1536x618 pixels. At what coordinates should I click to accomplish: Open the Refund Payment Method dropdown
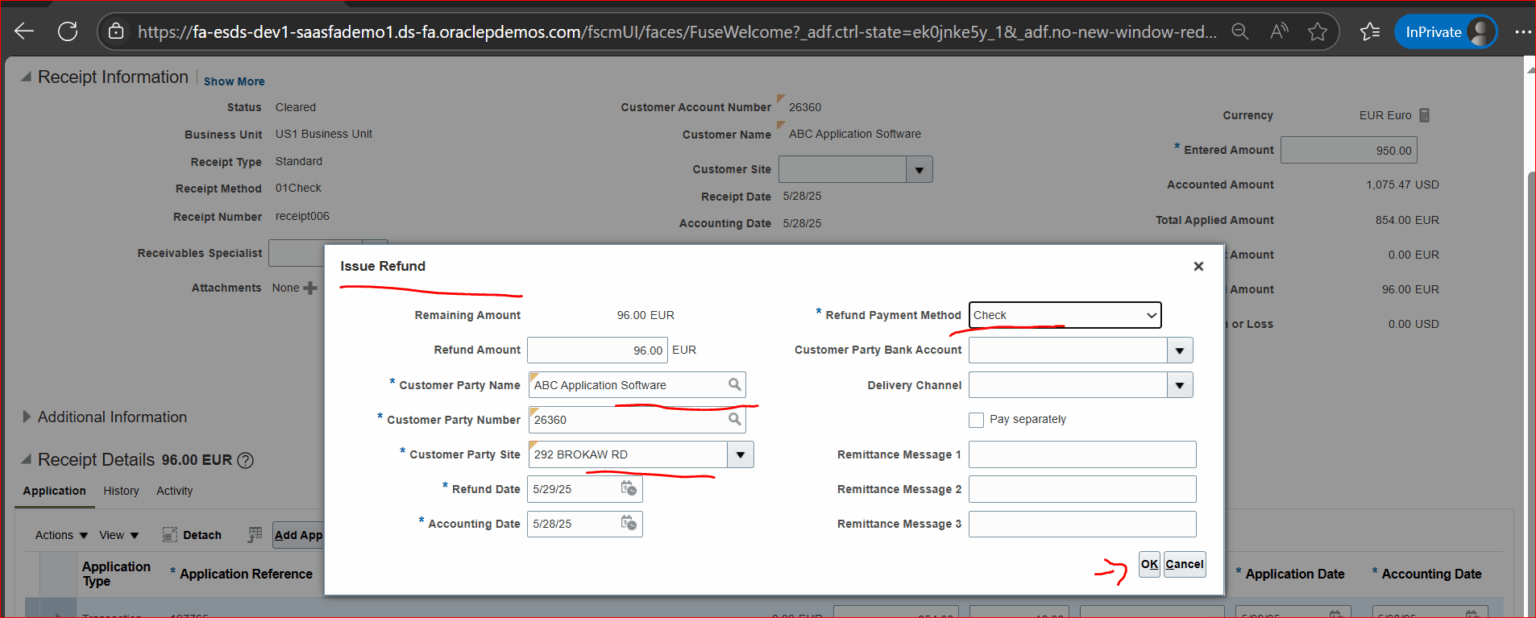click(x=1150, y=314)
